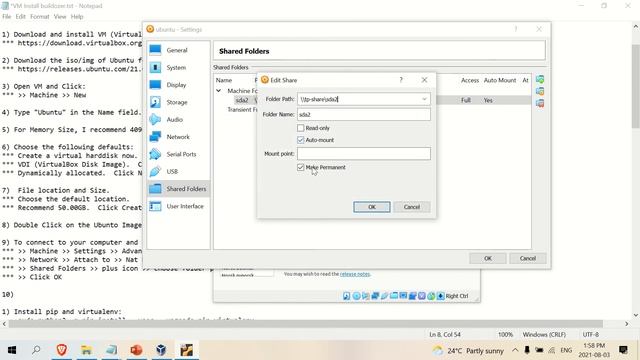640x360 pixels.
Task: Click the ubuntu Settings help question mark
Action: click(x=516, y=29)
